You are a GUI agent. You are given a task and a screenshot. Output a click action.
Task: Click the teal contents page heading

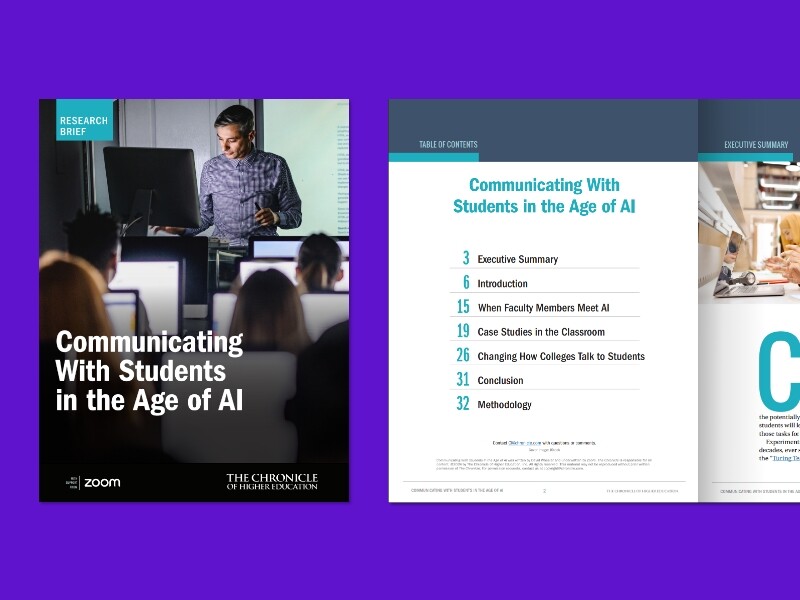(544, 196)
